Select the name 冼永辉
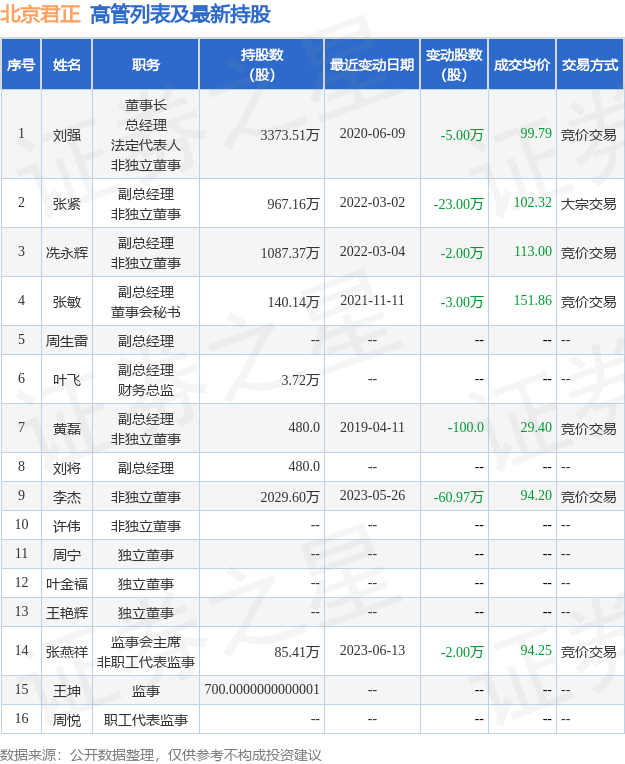625x764 pixels. coord(67,253)
